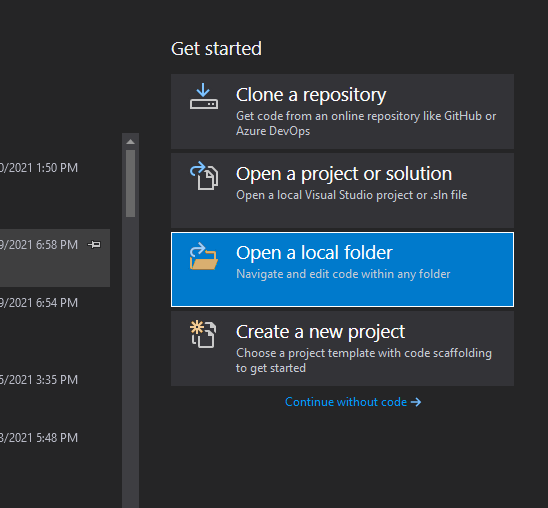Click the recent list scroll up arrow
The image size is (548, 508).
pos(130,141)
